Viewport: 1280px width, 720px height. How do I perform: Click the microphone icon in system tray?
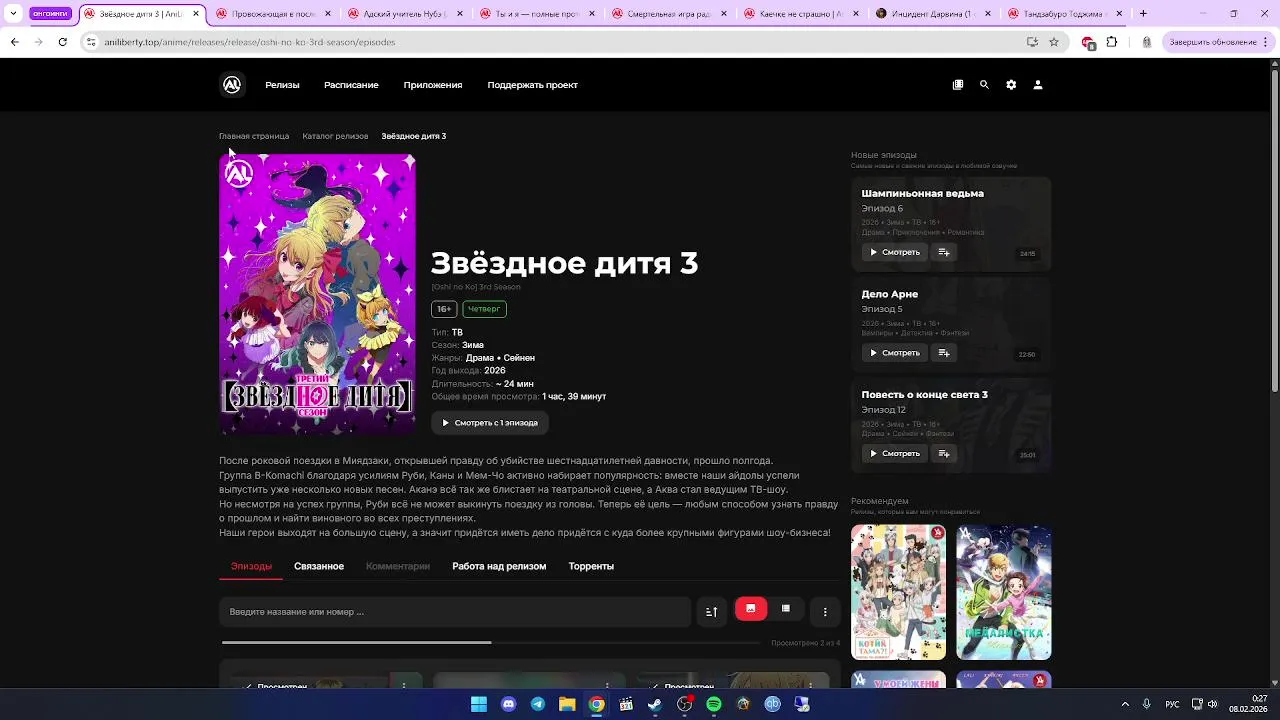click(x=1147, y=704)
